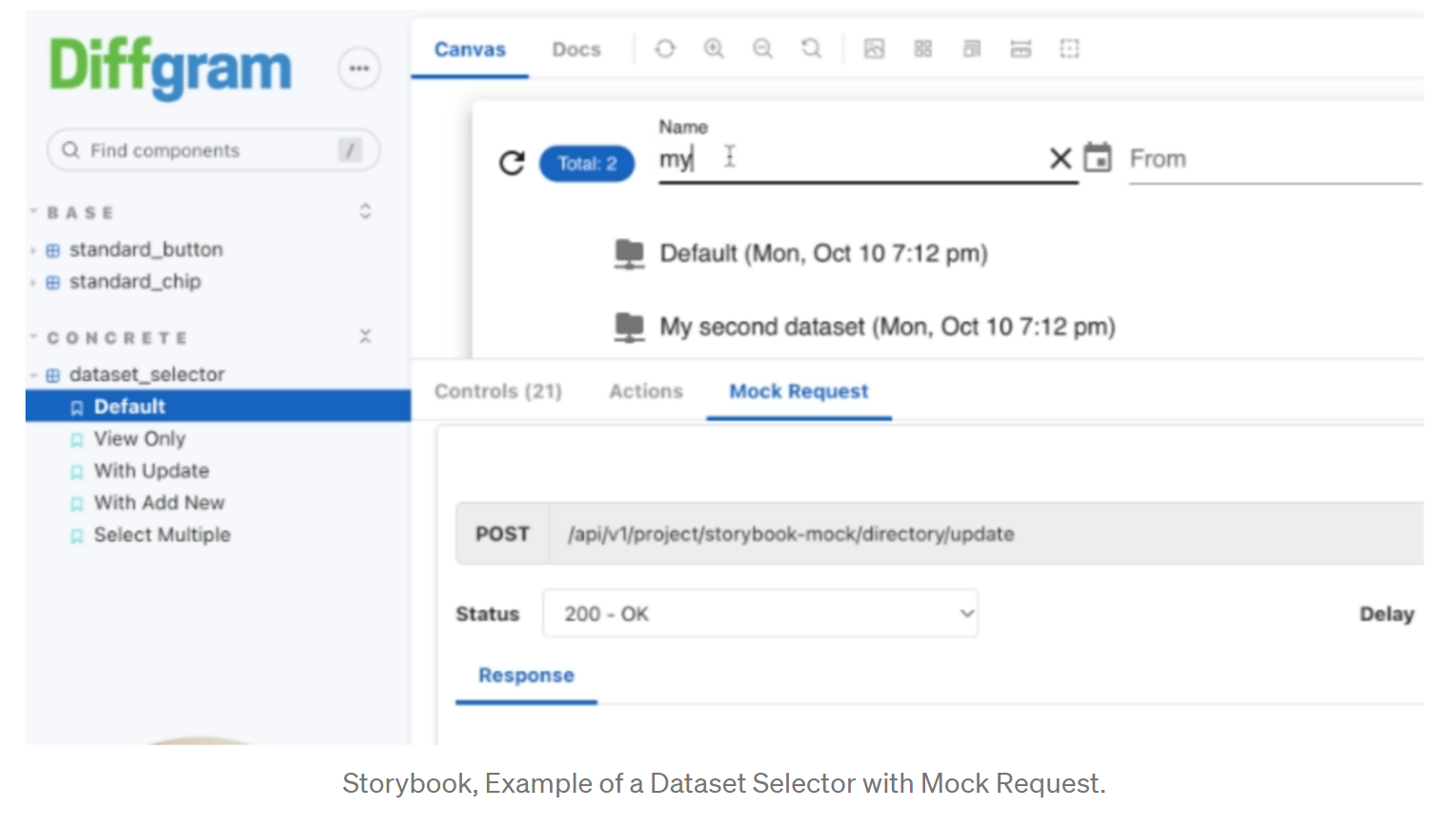Viewport: 1456px width, 828px height.
Task: Click the Find components search box
Action: tap(210, 151)
